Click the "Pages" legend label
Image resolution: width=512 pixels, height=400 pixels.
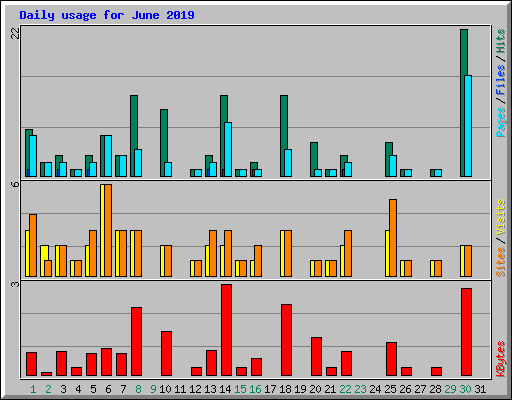click(501, 122)
